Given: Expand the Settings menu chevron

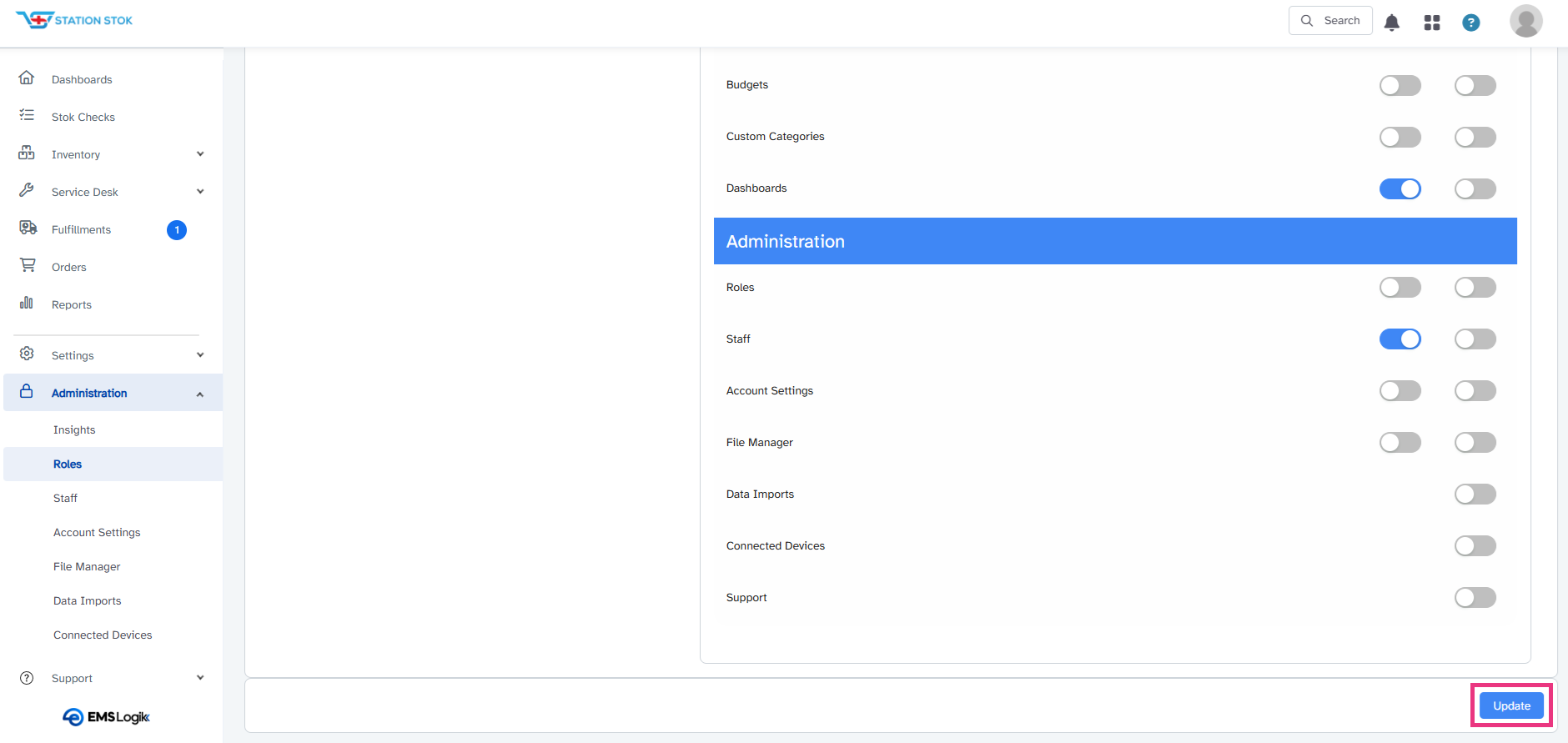Looking at the screenshot, I should [200, 355].
